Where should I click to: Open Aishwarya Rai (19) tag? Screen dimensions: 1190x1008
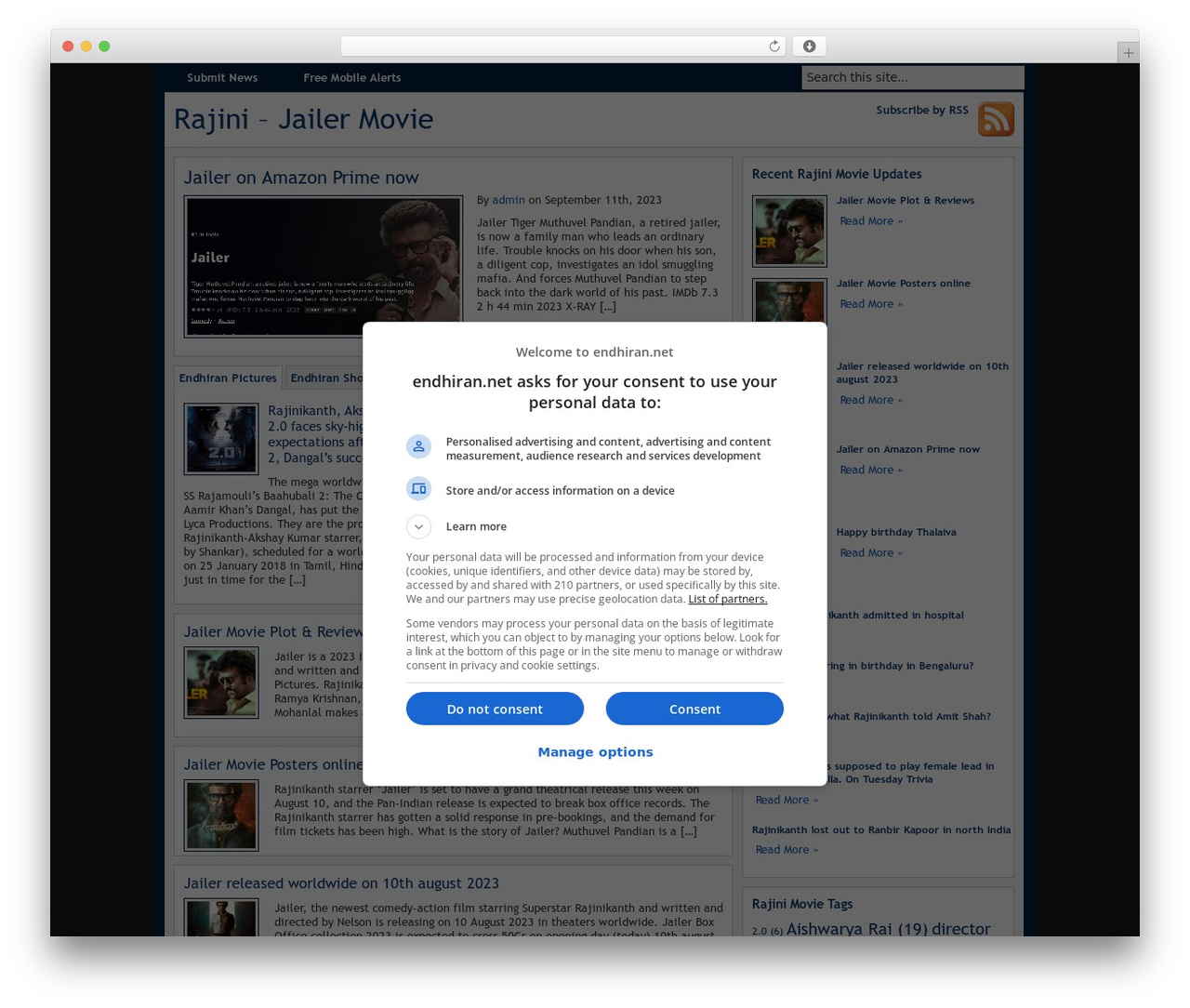point(856,929)
